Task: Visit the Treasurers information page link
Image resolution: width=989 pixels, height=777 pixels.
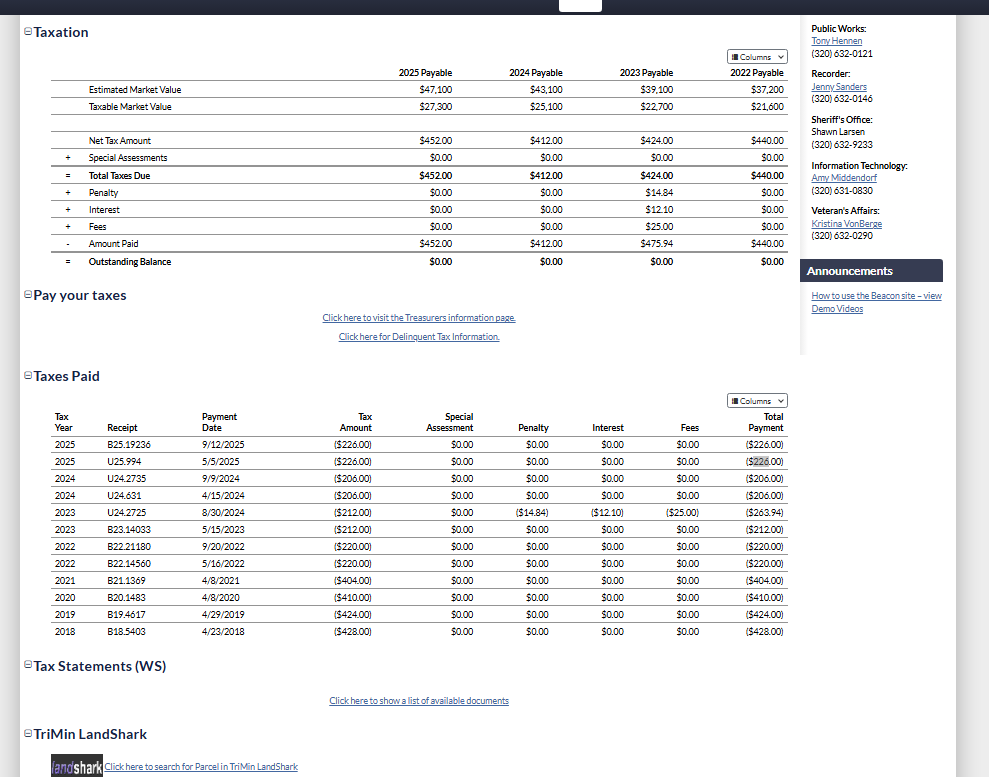Action: 419,318
